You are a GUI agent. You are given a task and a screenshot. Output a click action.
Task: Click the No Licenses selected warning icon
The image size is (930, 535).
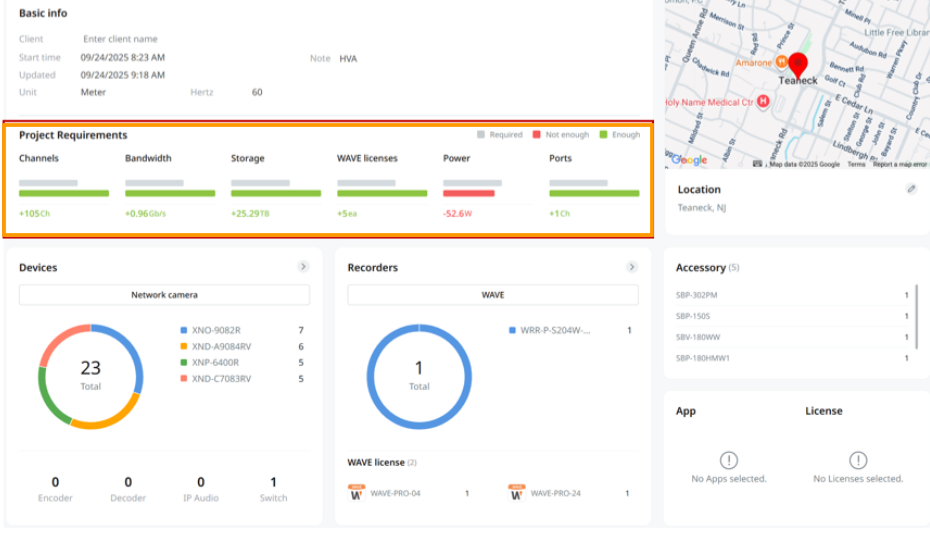click(858, 460)
